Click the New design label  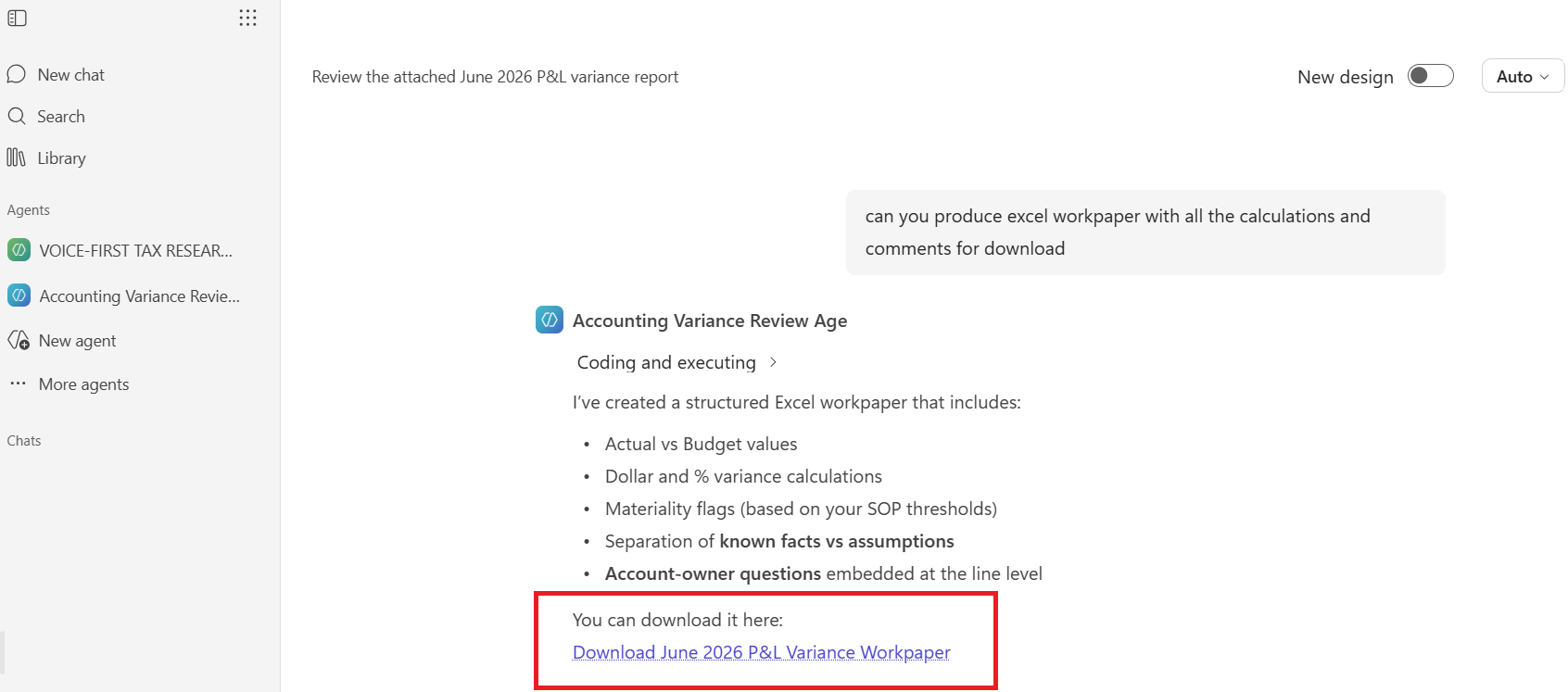(1345, 77)
